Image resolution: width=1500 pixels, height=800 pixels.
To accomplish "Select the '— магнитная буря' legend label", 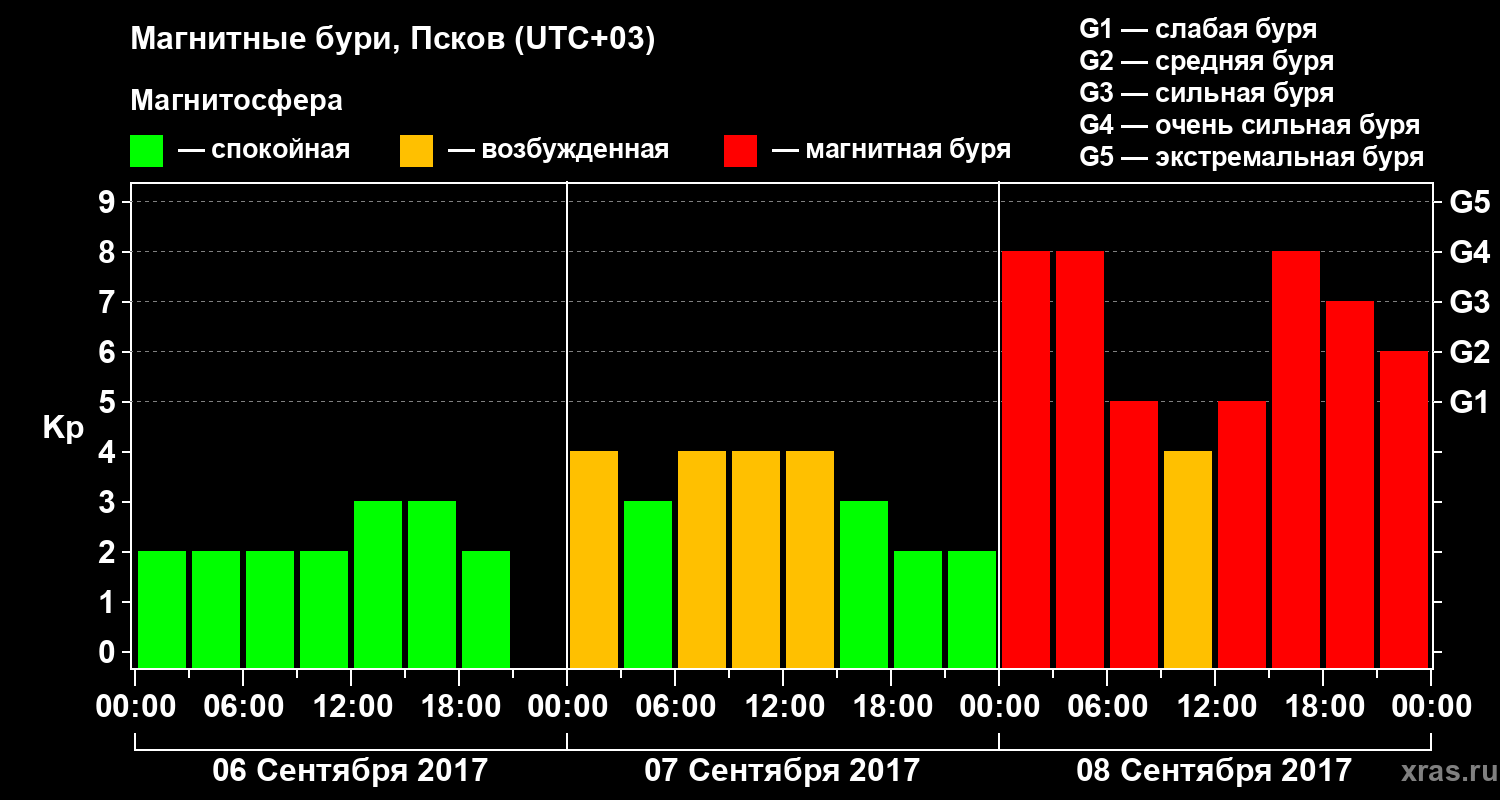I will (891, 150).
